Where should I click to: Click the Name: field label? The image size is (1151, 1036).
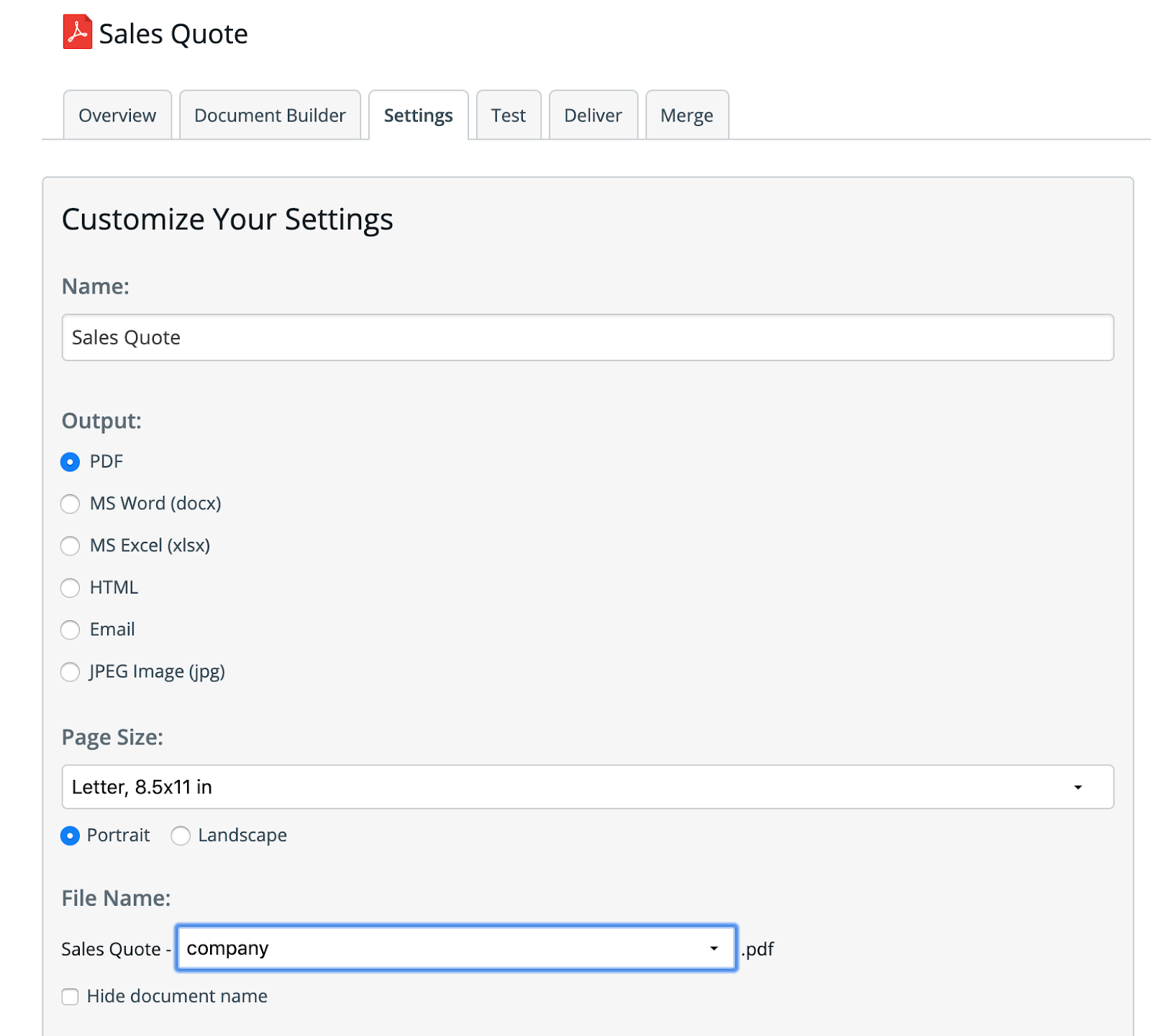point(96,286)
